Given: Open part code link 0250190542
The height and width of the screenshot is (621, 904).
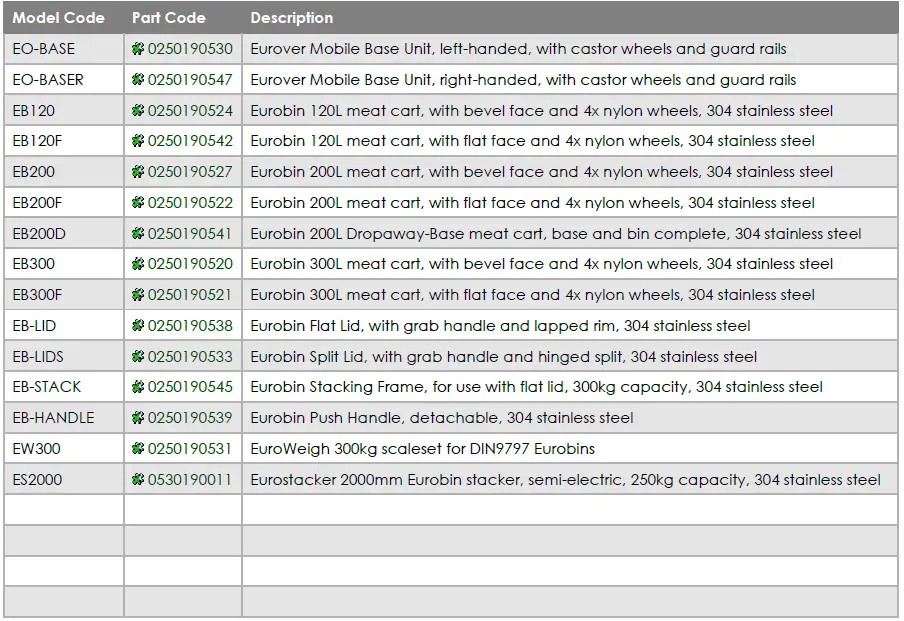Looking at the screenshot, I should [x=190, y=141].
